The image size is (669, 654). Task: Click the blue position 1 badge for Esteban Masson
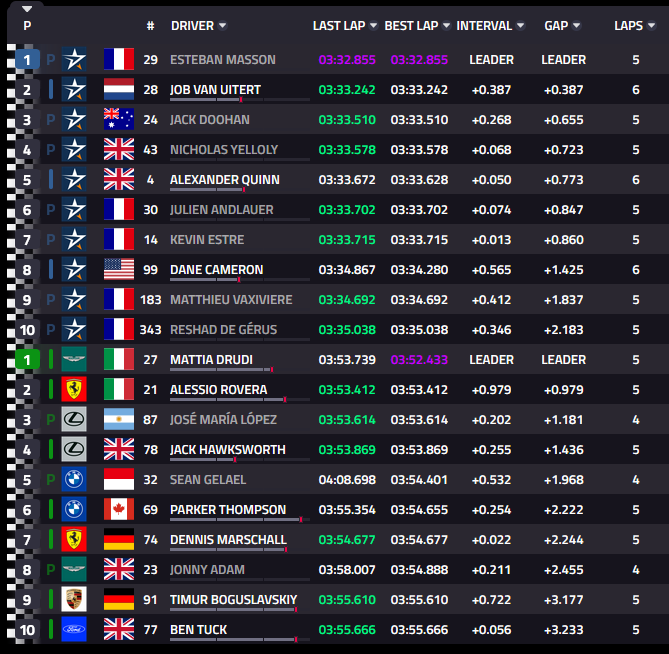tap(27, 59)
